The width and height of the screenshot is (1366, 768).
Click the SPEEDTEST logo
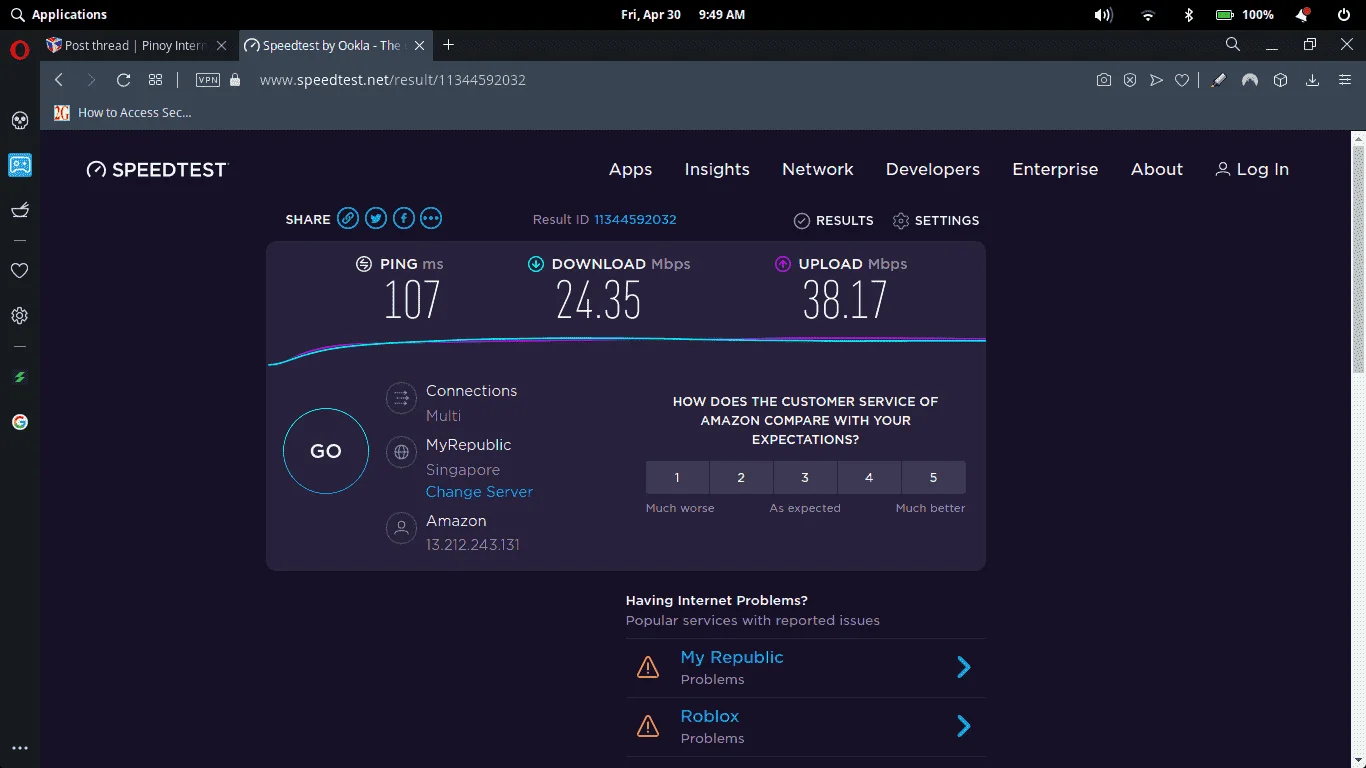pyautogui.click(x=157, y=170)
